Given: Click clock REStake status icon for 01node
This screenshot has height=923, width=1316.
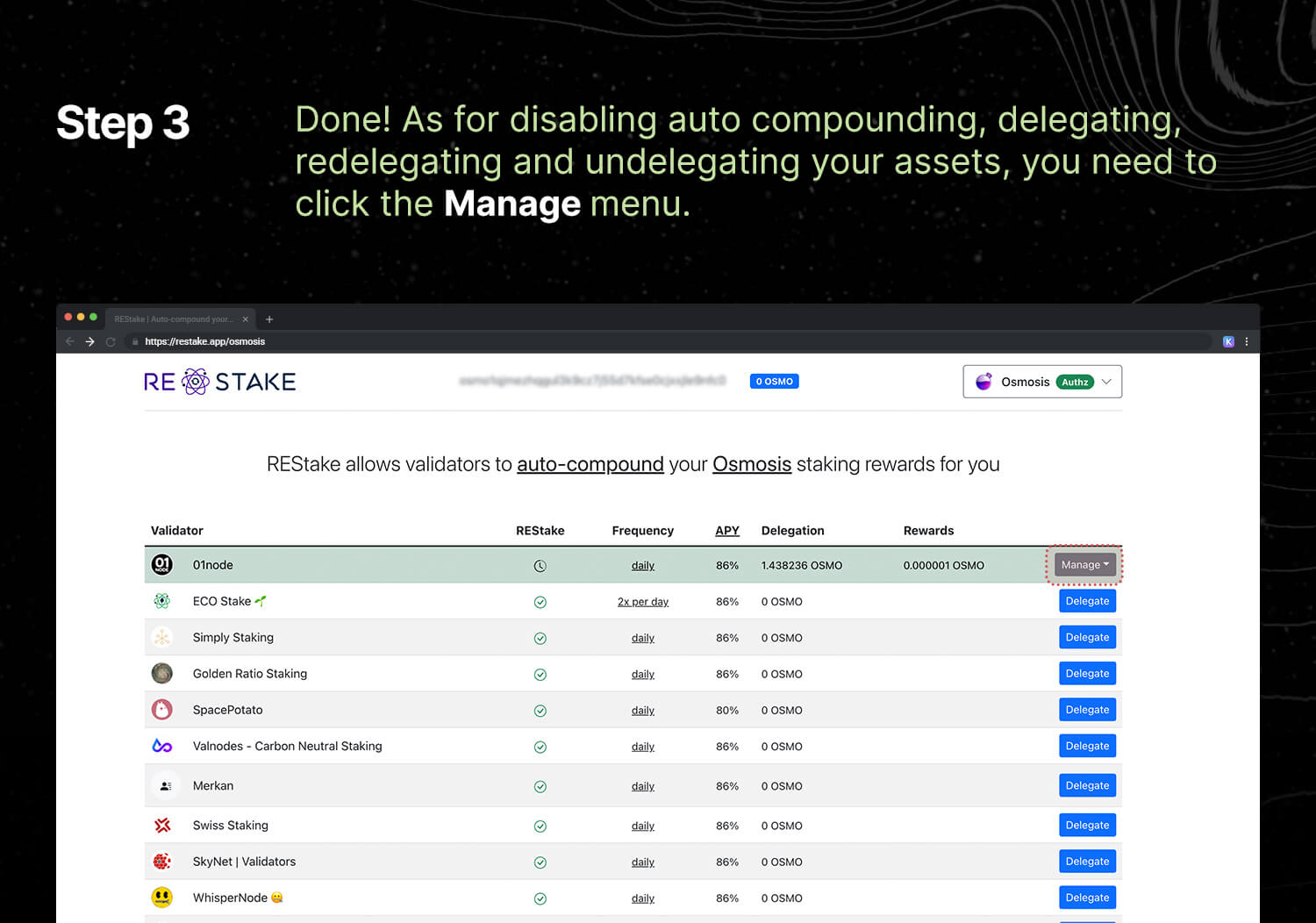Looking at the screenshot, I should tap(540, 566).
